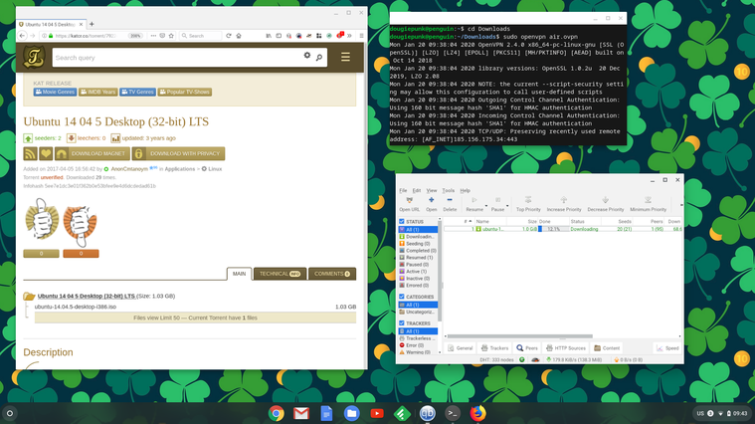Click the TV Genres button
This screenshot has height=424, width=755.
[138, 92]
